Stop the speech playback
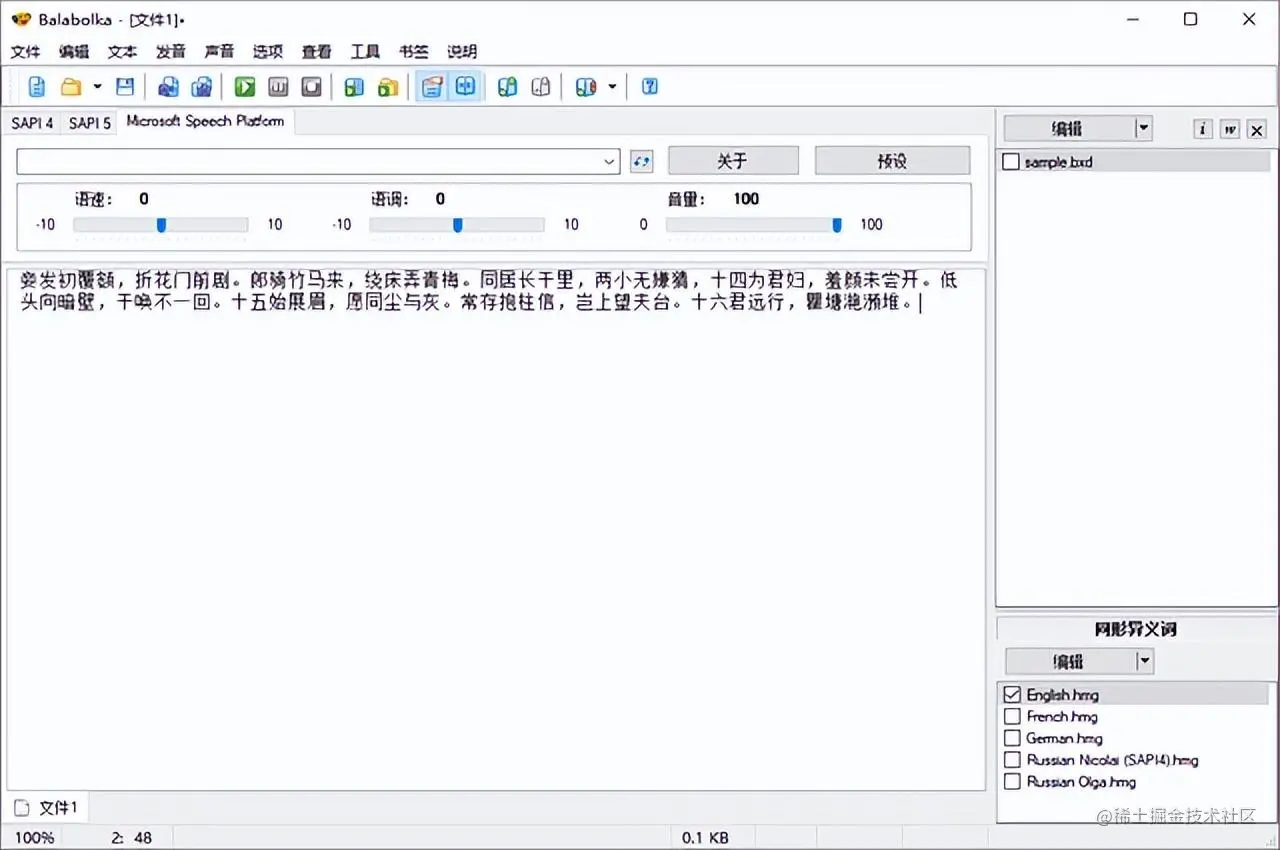This screenshot has height=850, width=1280. pyautogui.click(x=311, y=87)
